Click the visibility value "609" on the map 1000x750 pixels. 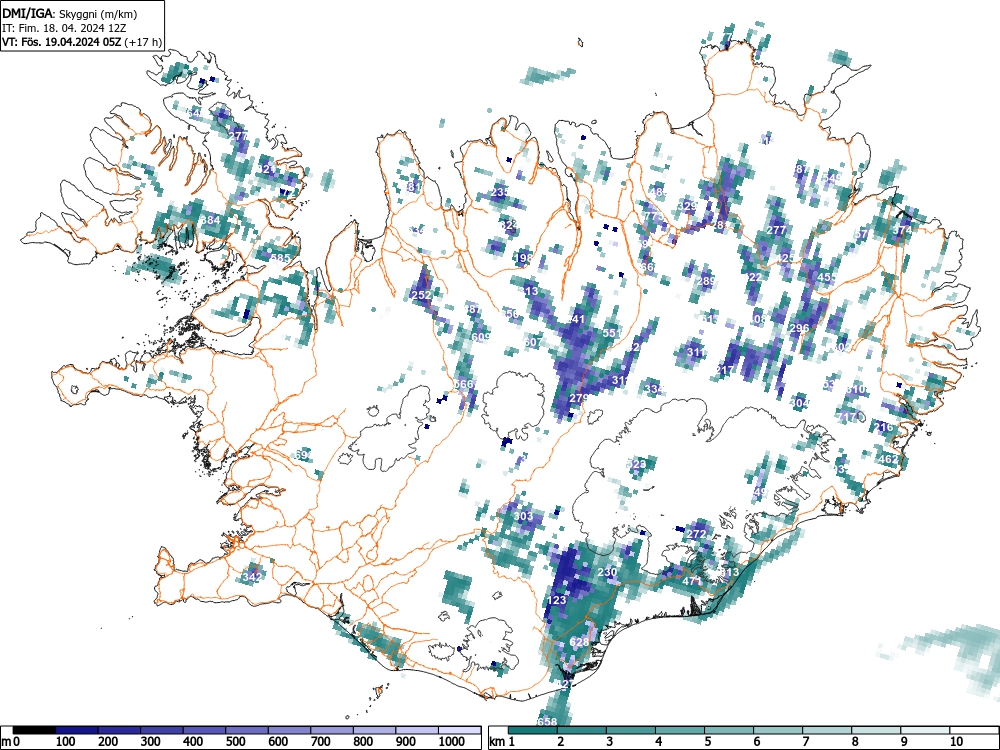pyautogui.click(x=481, y=337)
